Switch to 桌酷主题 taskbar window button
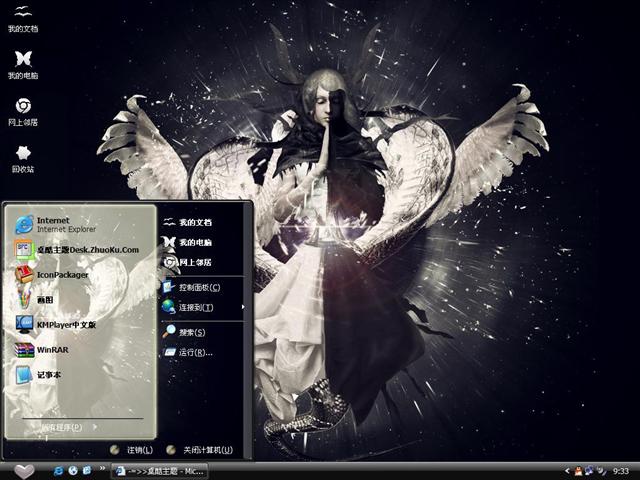Viewport: 640px width, 480px height. point(160,471)
